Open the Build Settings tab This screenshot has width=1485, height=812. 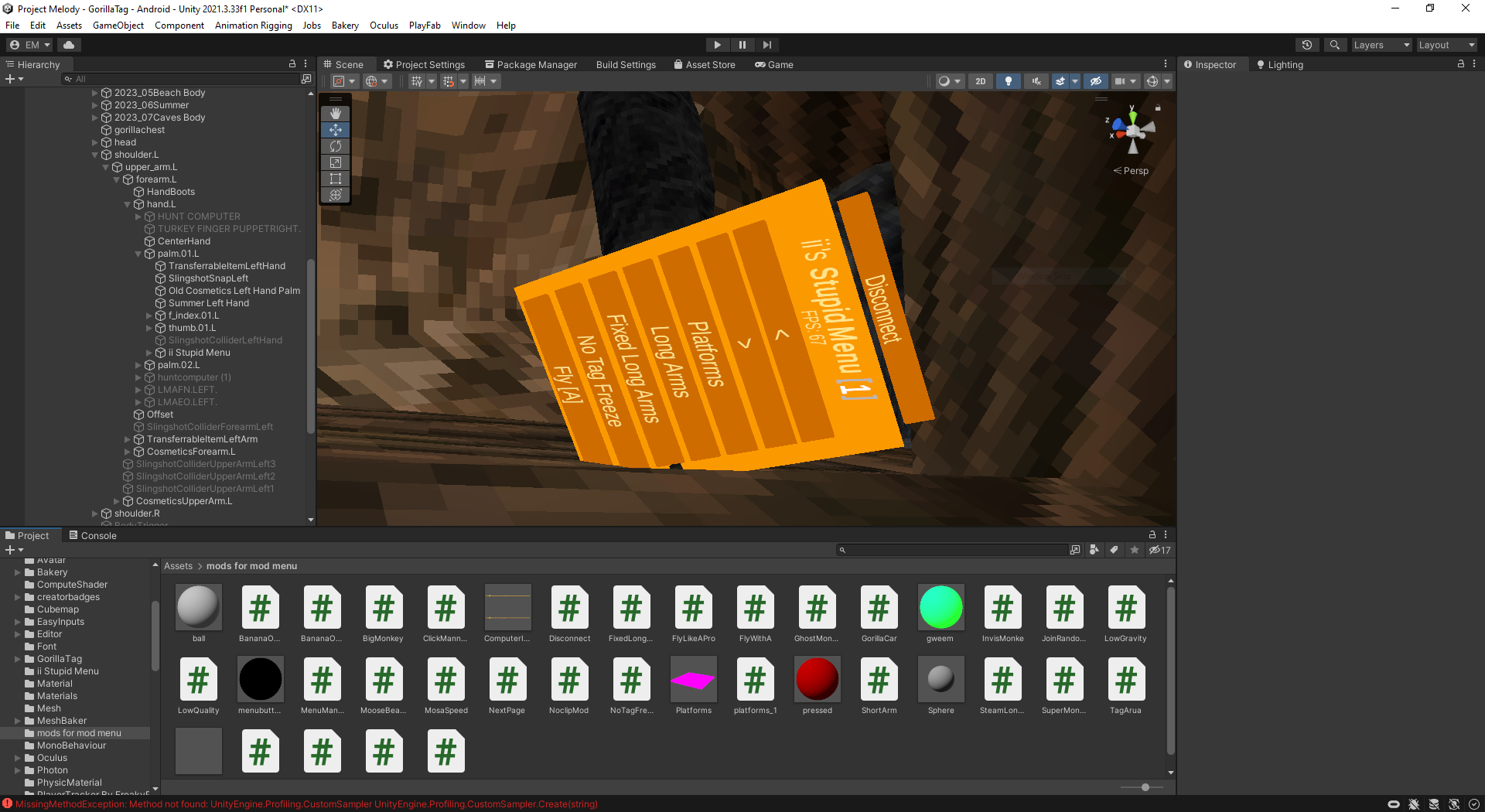pos(626,64)
